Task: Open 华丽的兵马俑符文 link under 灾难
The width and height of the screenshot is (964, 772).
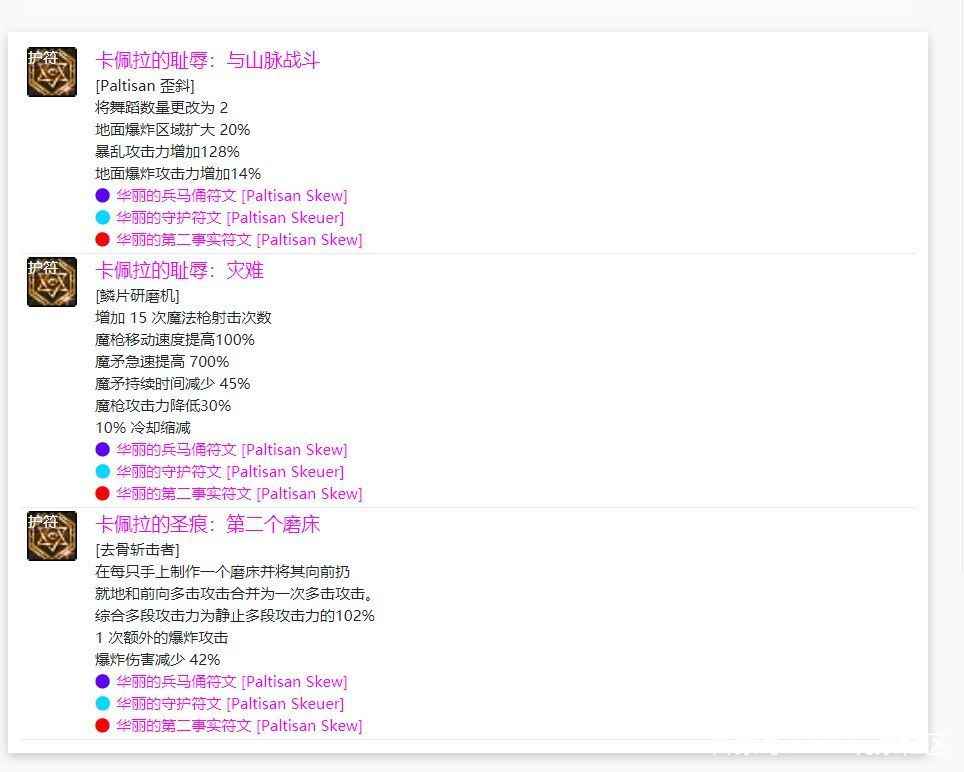Action: point(232,449)
